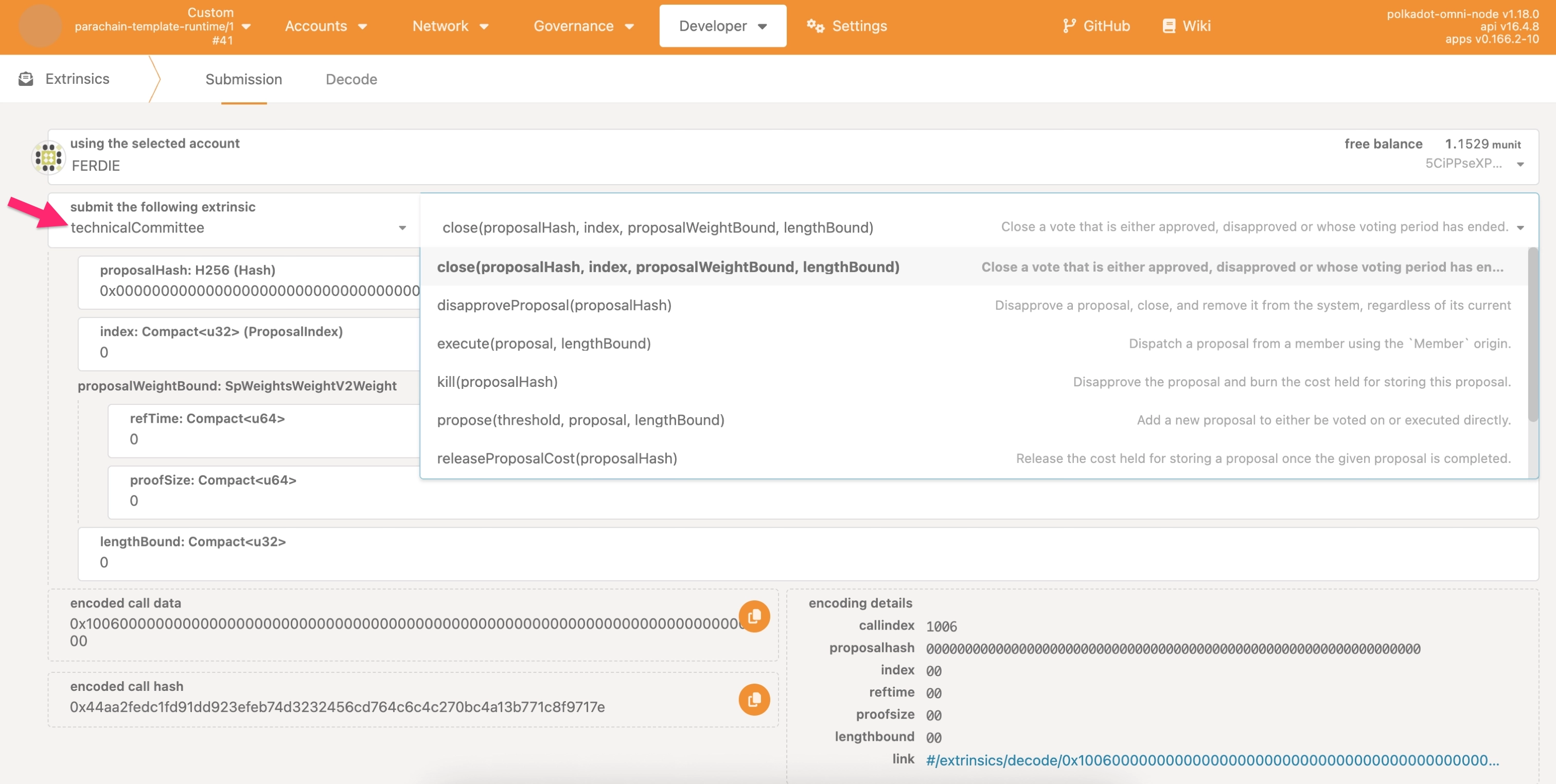1556x784 pixels.
Task: Switch to the Decode tab
Action: [351, 79]
